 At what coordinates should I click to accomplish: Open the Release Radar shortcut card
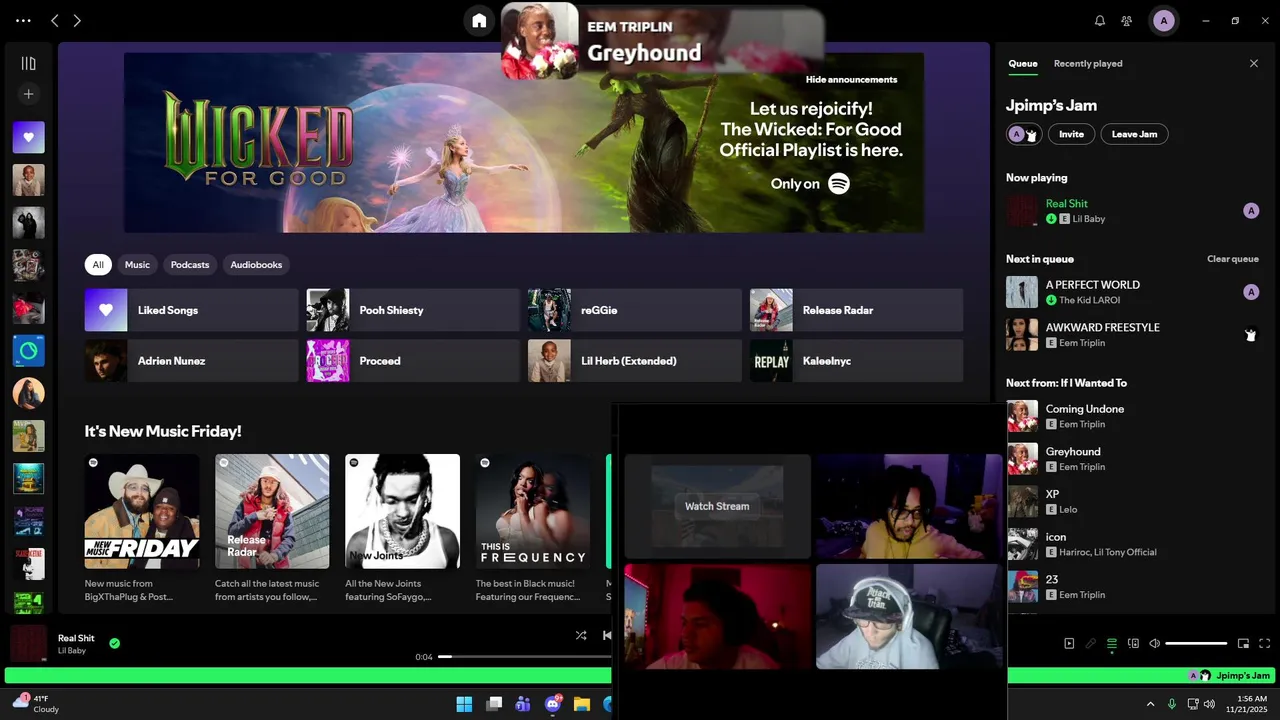pyautogui.click(x=857, y=310)
